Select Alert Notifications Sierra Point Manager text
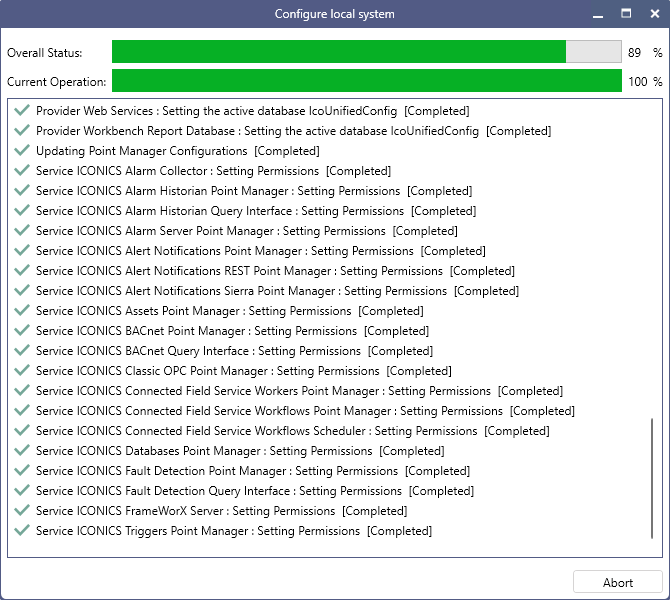 point(277,291)
